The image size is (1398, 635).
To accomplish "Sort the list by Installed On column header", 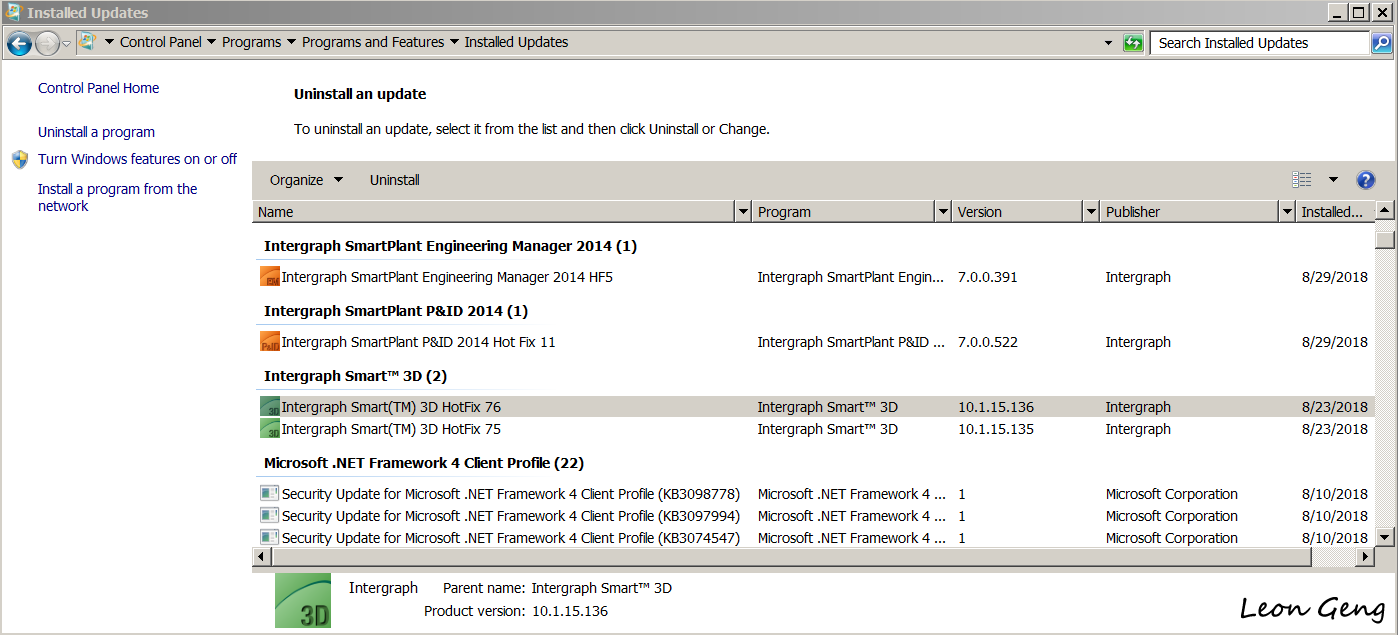I will pyautogui.click(x=1335, y=212).
